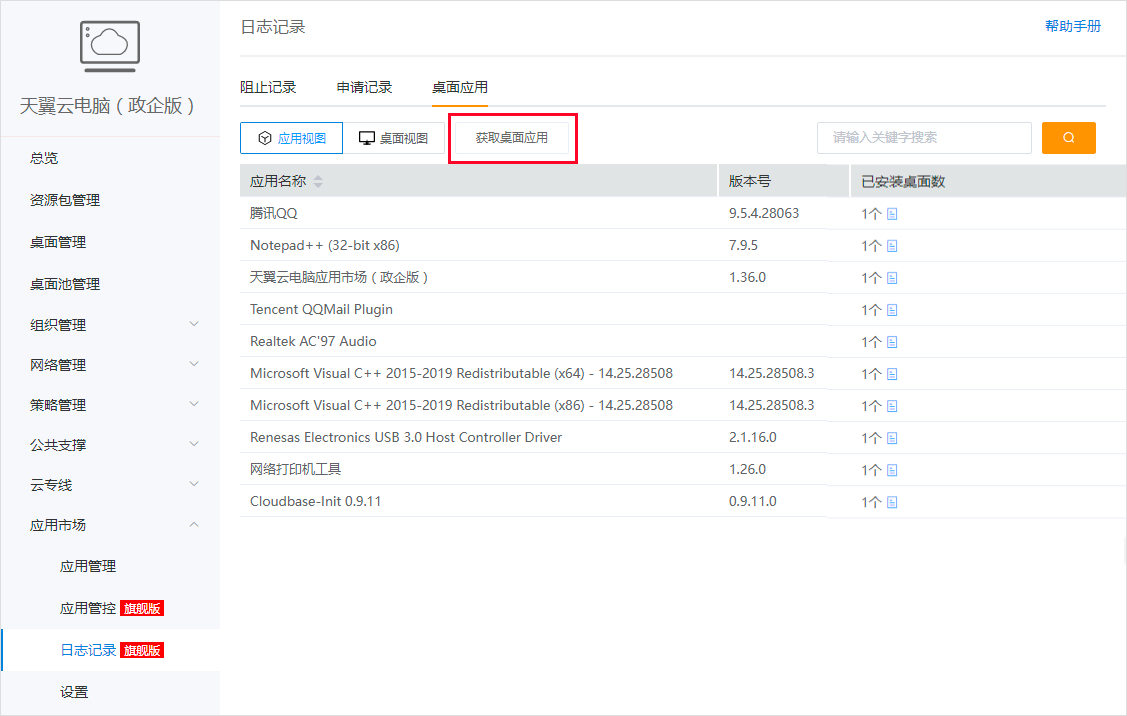Screen dimensions: 1127x716
Task: Switch to the 阻止记录 tab
Action: tap(268, 87)
